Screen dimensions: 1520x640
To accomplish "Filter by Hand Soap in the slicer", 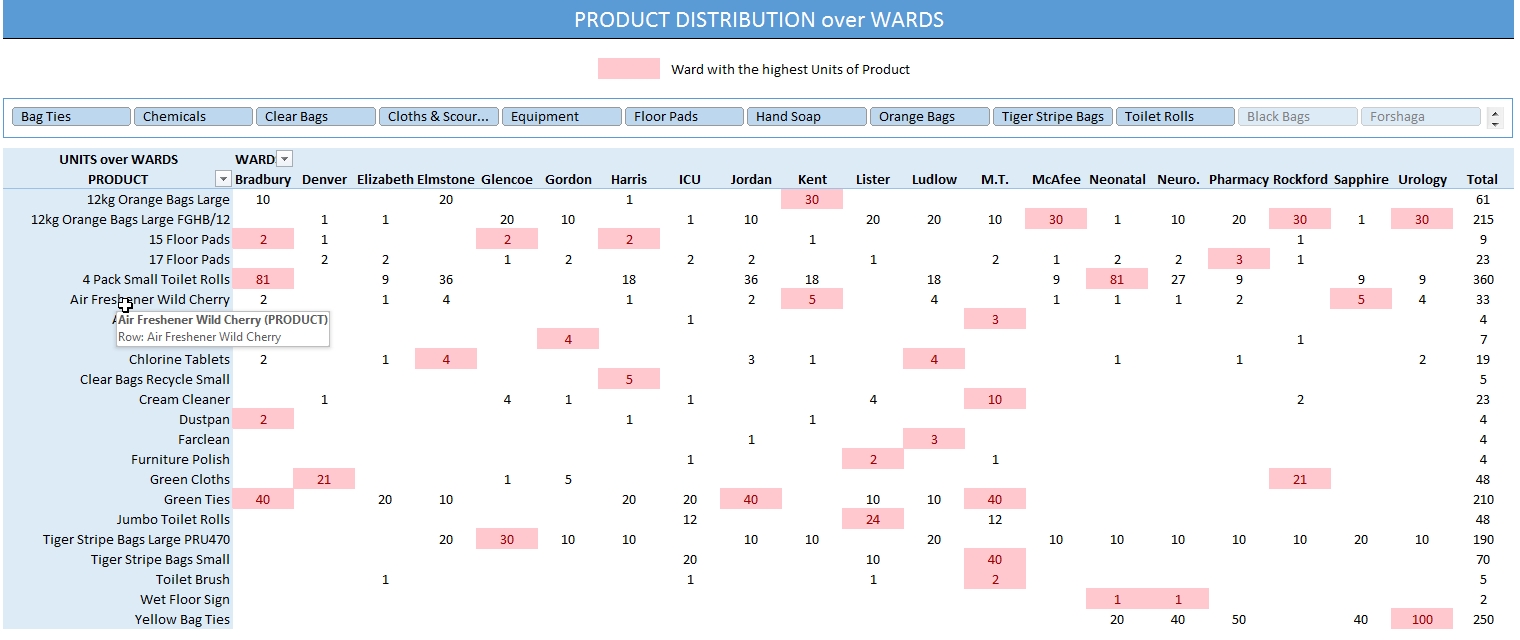I will click(806, 117).
